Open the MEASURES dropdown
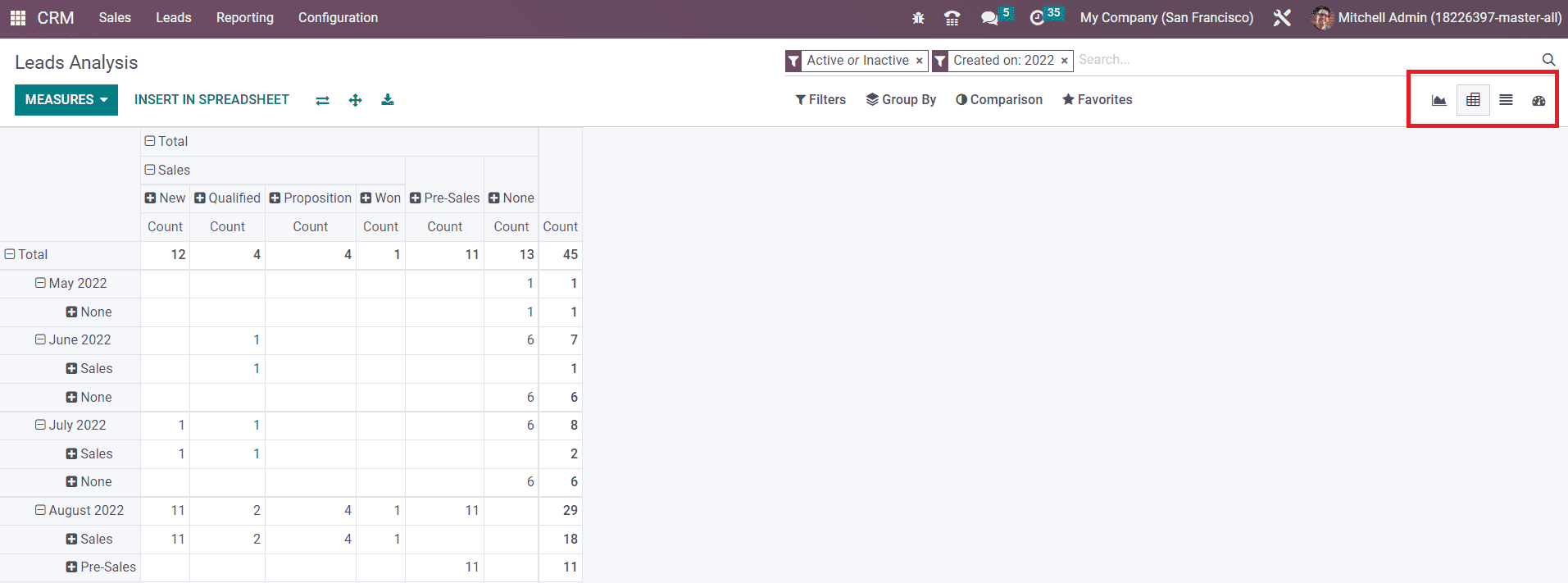 [66, 100]
